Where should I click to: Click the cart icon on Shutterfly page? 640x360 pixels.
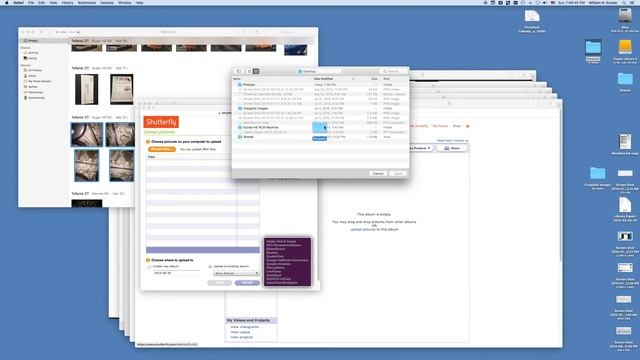467,126
